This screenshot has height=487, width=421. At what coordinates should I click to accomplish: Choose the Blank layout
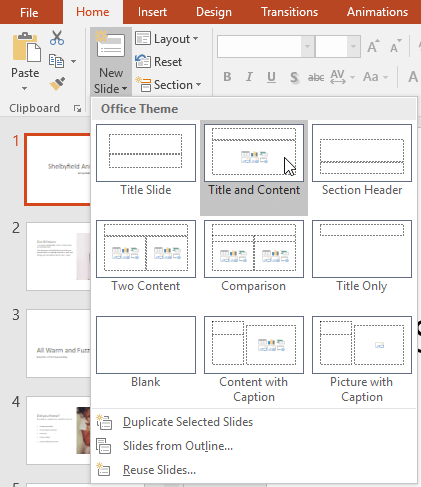click(x=146, y=352)
